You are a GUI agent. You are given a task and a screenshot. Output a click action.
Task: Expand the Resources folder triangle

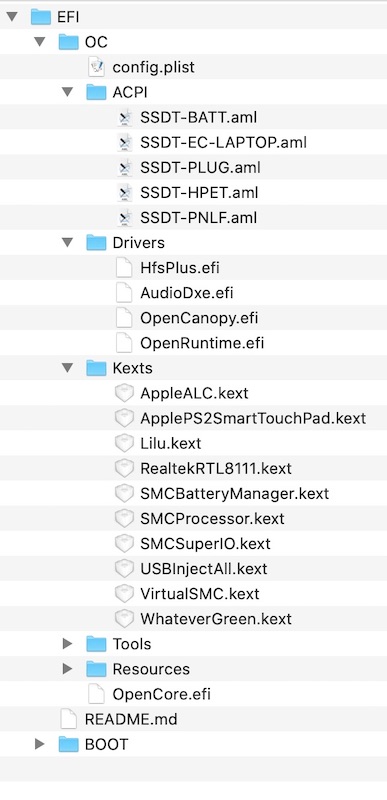click(x=67, y=669)
